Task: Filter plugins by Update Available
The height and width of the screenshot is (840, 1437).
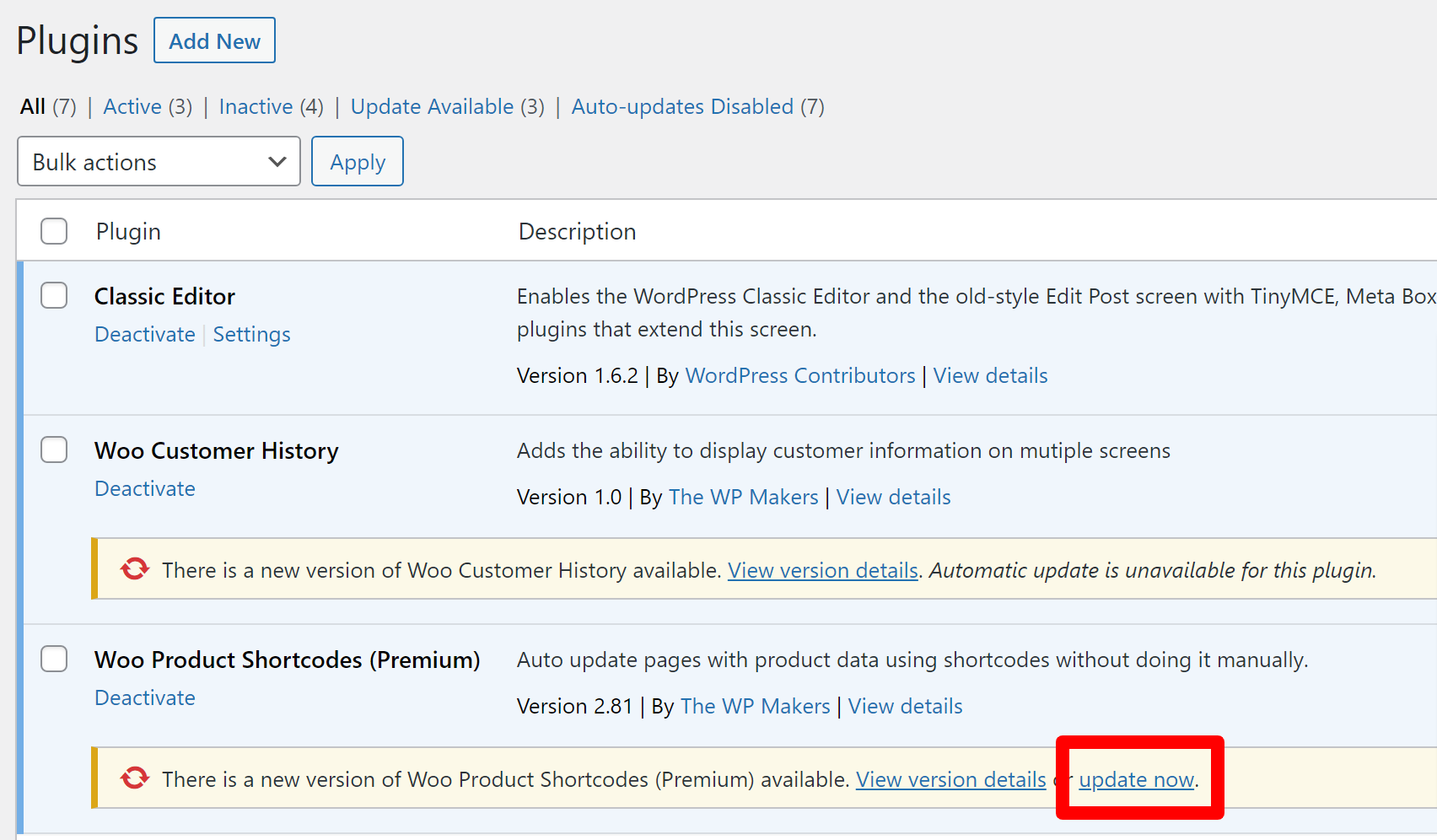Action: point(432,106)
